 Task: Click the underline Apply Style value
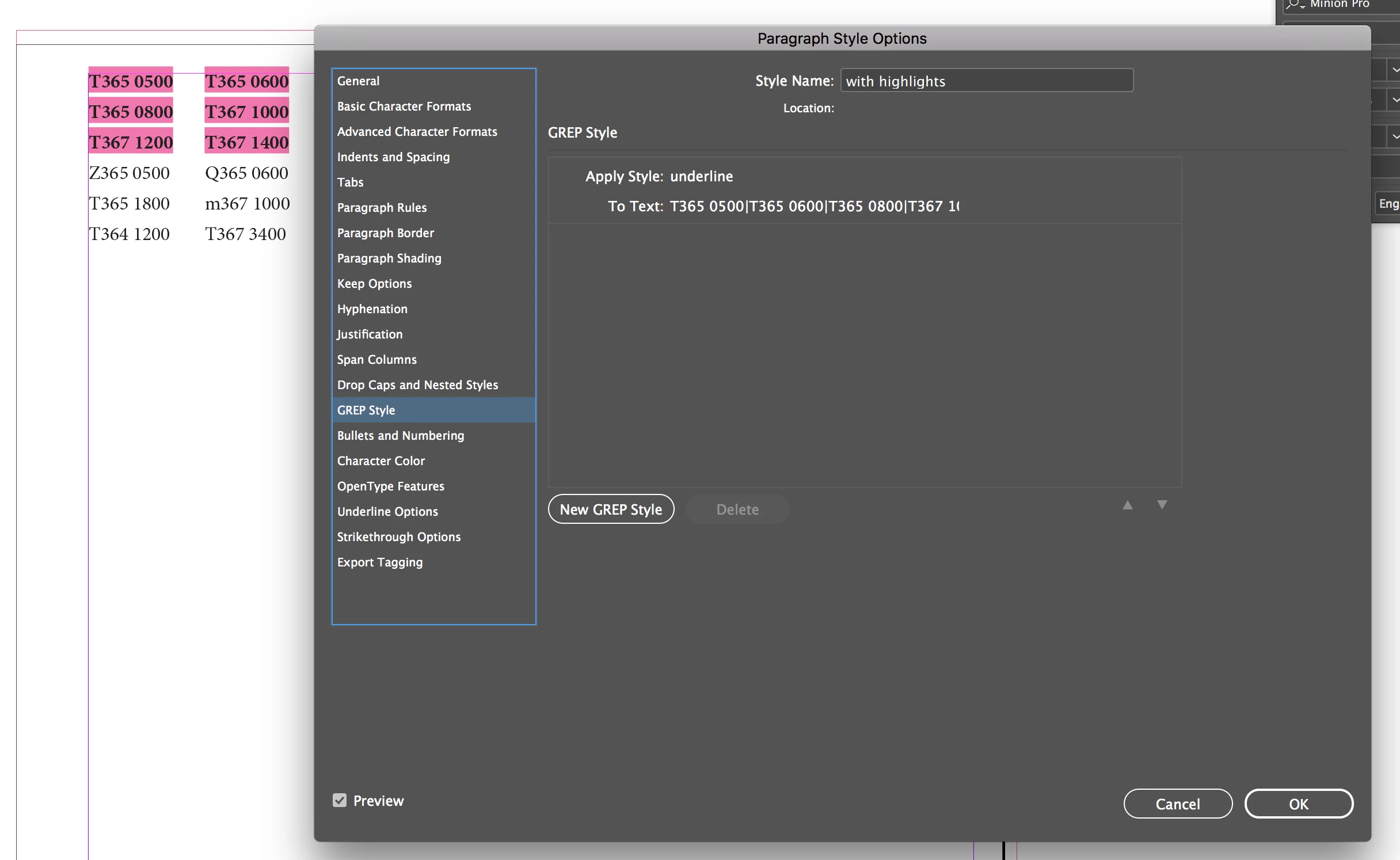point(701,176)
